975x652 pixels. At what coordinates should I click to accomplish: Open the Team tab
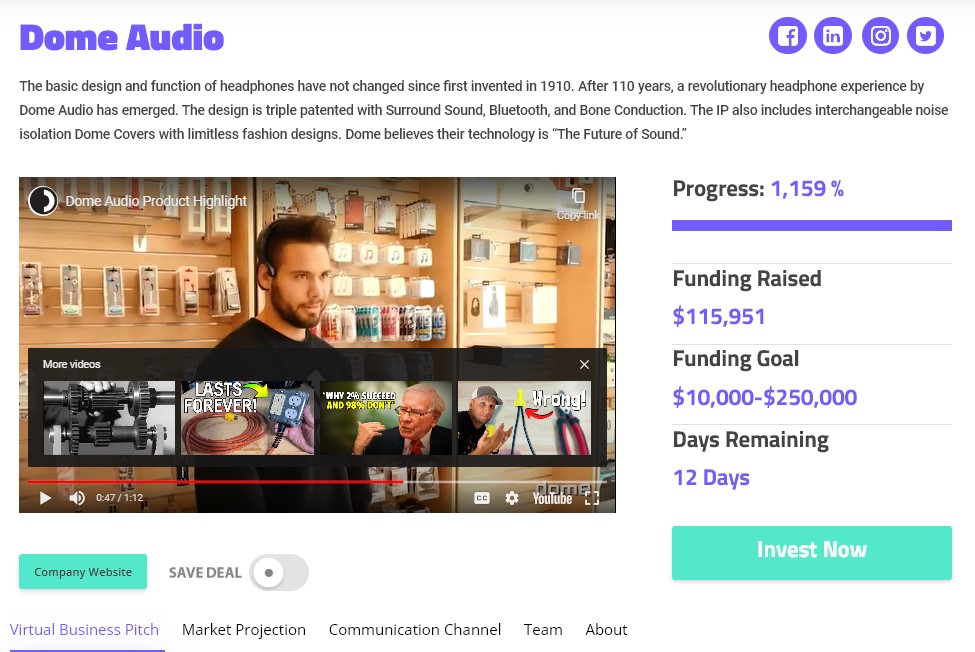pos(543,630)
